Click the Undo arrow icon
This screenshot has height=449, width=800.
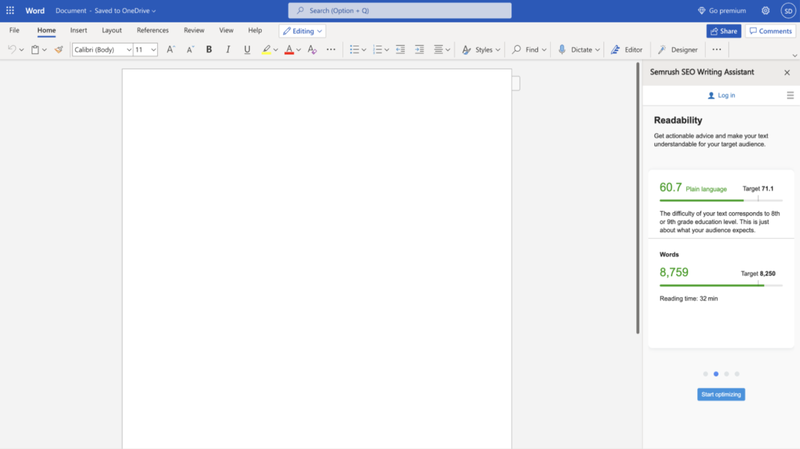(x=12, y=49)
